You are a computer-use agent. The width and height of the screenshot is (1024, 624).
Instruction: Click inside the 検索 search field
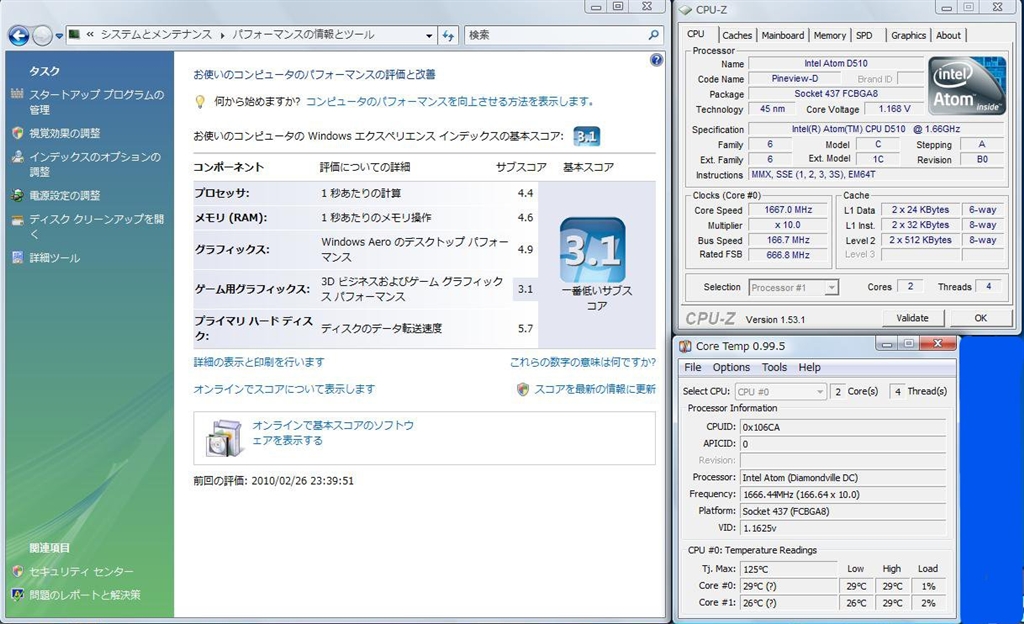pos(555,35)
